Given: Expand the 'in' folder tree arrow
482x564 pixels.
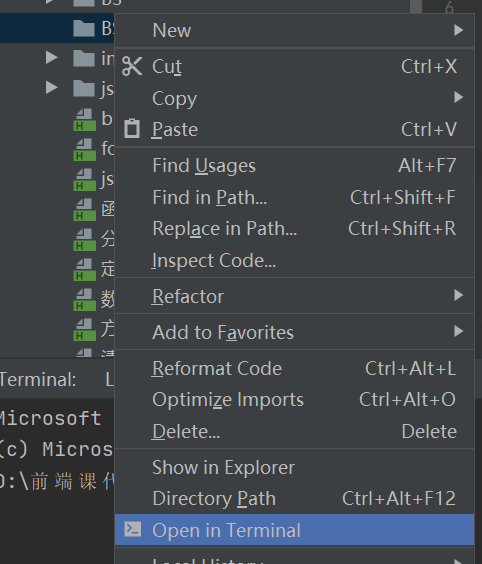Looking at the screenshot, I should pos(52,58).
